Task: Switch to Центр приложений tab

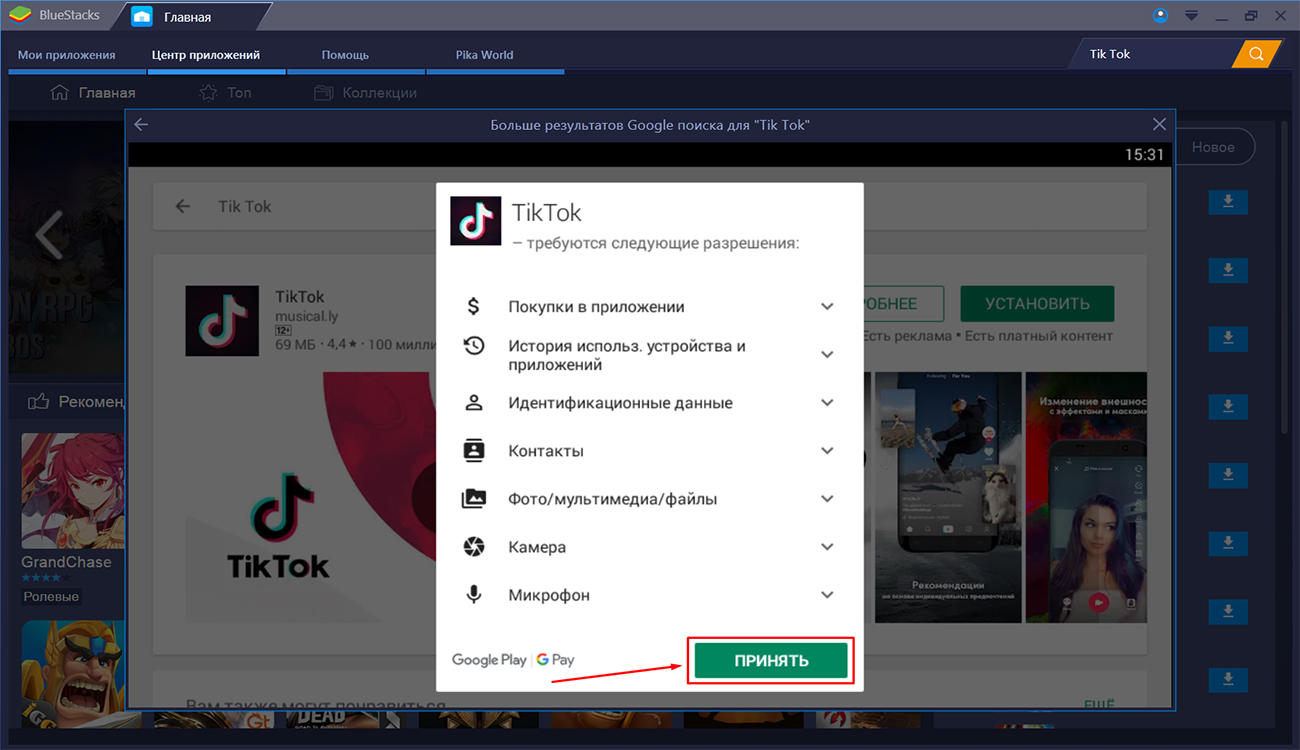Action: 206,55
